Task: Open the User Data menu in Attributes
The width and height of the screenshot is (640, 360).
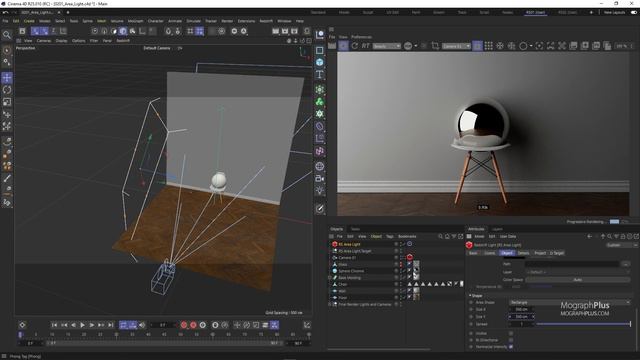Action: [x=508, y=236]
